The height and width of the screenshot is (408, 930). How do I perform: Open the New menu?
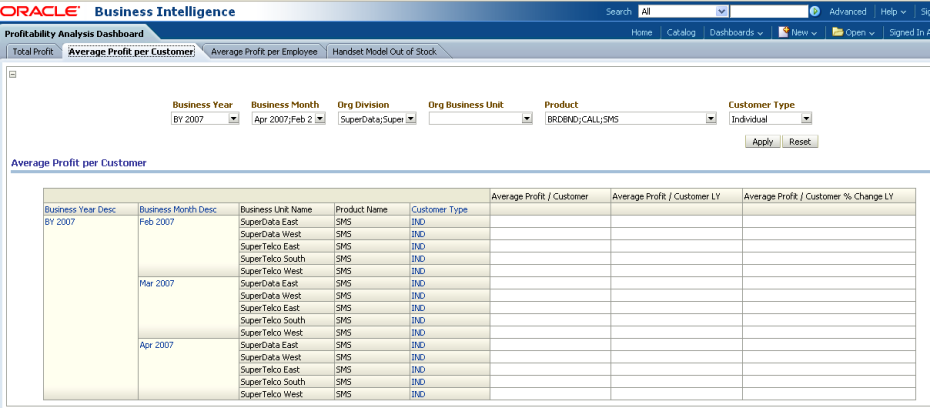(x=804, y=33)
